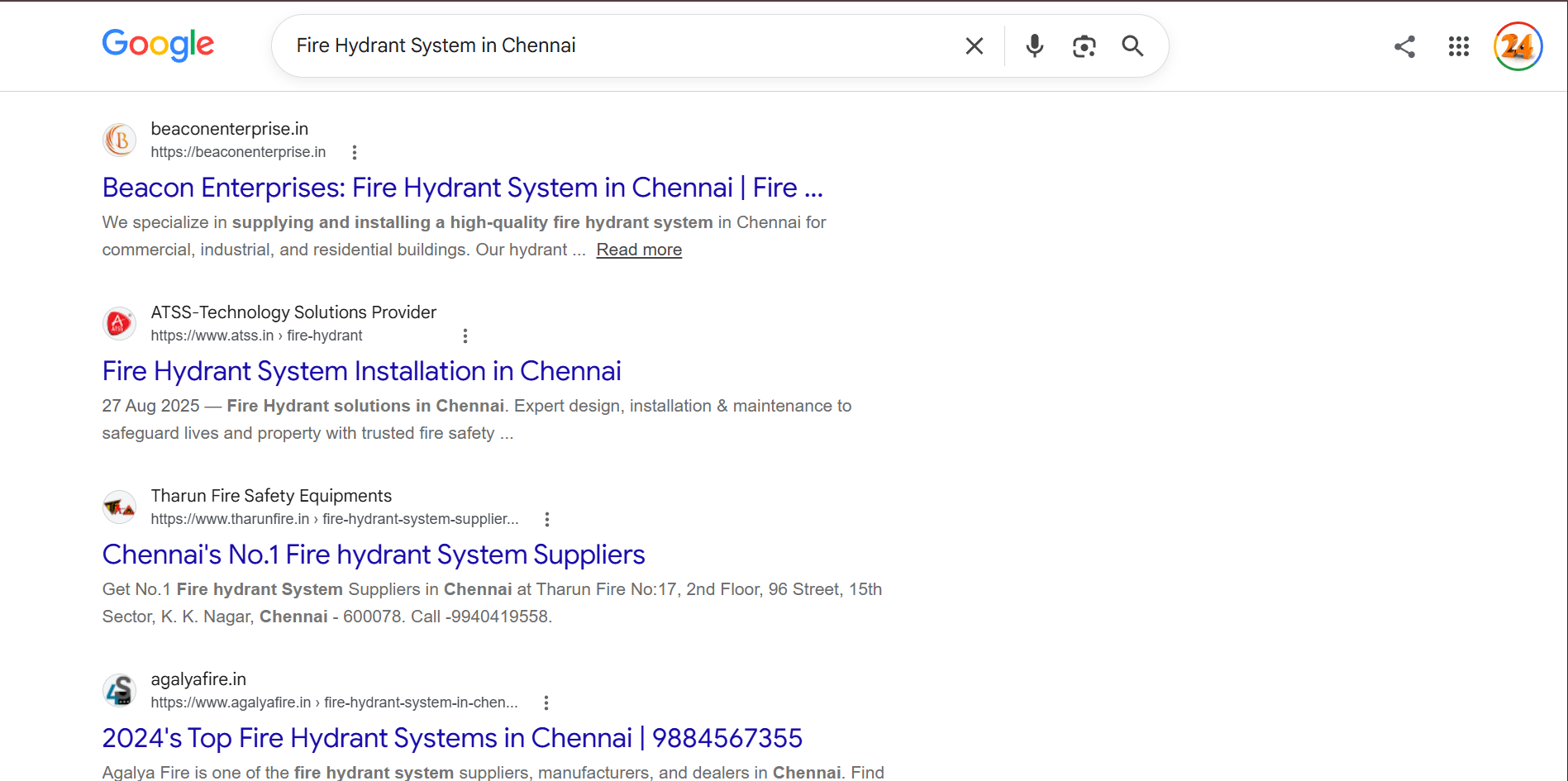Viewport: 1568px width, 781px height.
Task: Click the https://beaconenterprise.in URL text
Action: (238, 152)
